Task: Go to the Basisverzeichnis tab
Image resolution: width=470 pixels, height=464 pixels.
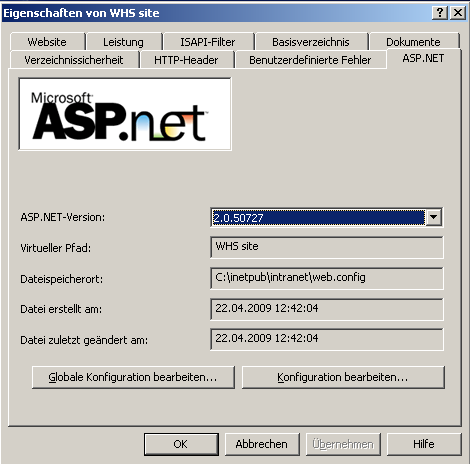Action: click(x=311, y=42)
